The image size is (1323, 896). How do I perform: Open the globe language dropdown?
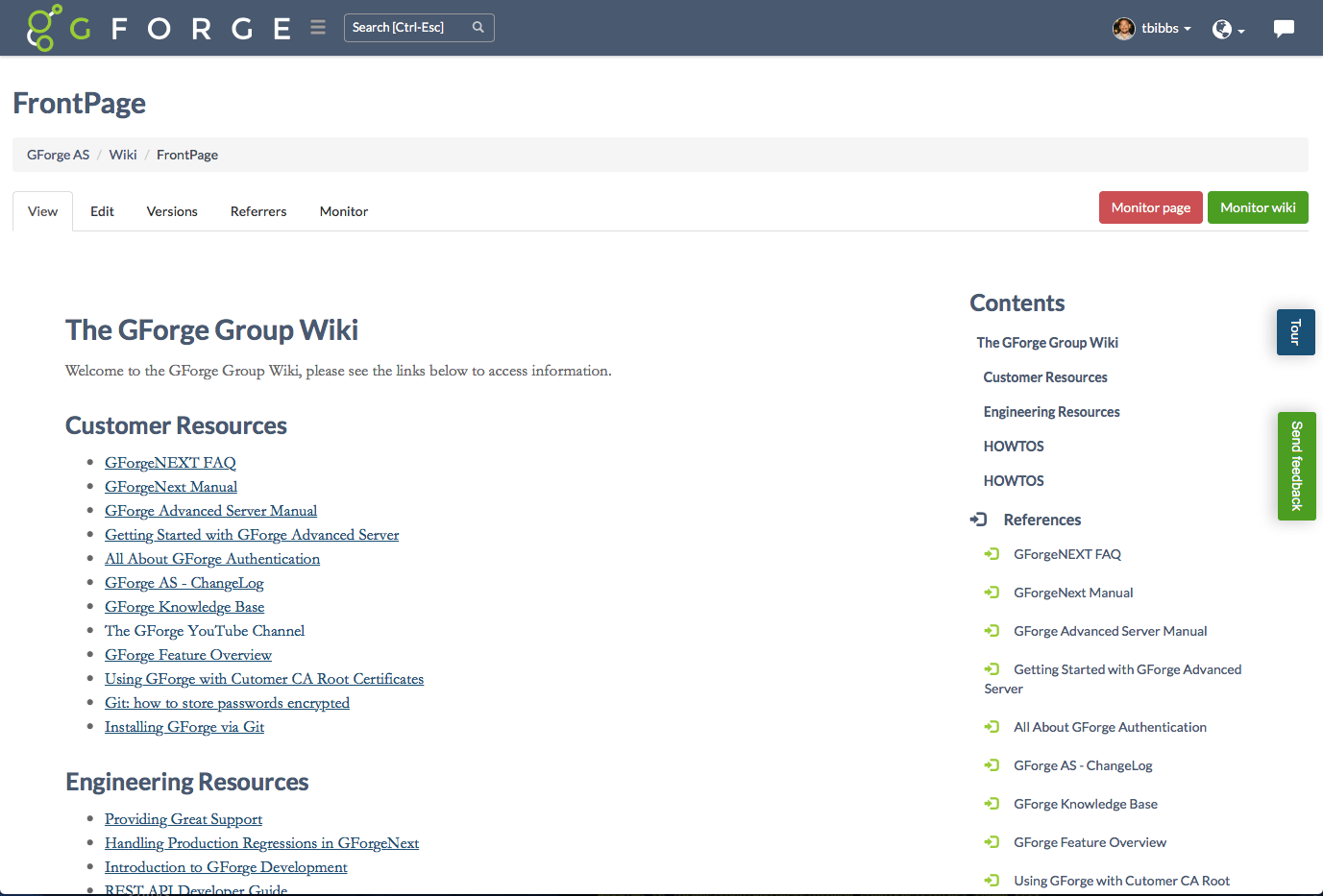coord(1221,30)
